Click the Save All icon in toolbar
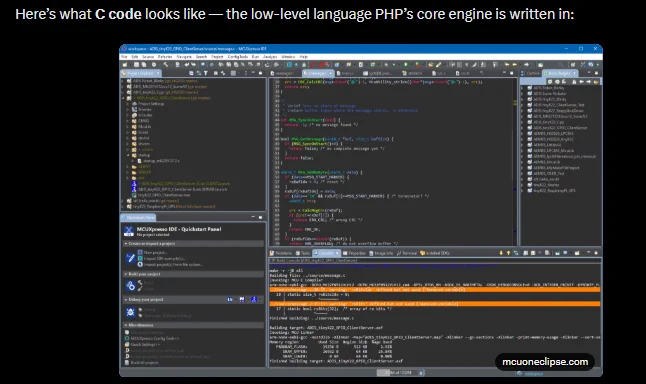Viewport: 646px width, 384px height. [x=144, y=65]
